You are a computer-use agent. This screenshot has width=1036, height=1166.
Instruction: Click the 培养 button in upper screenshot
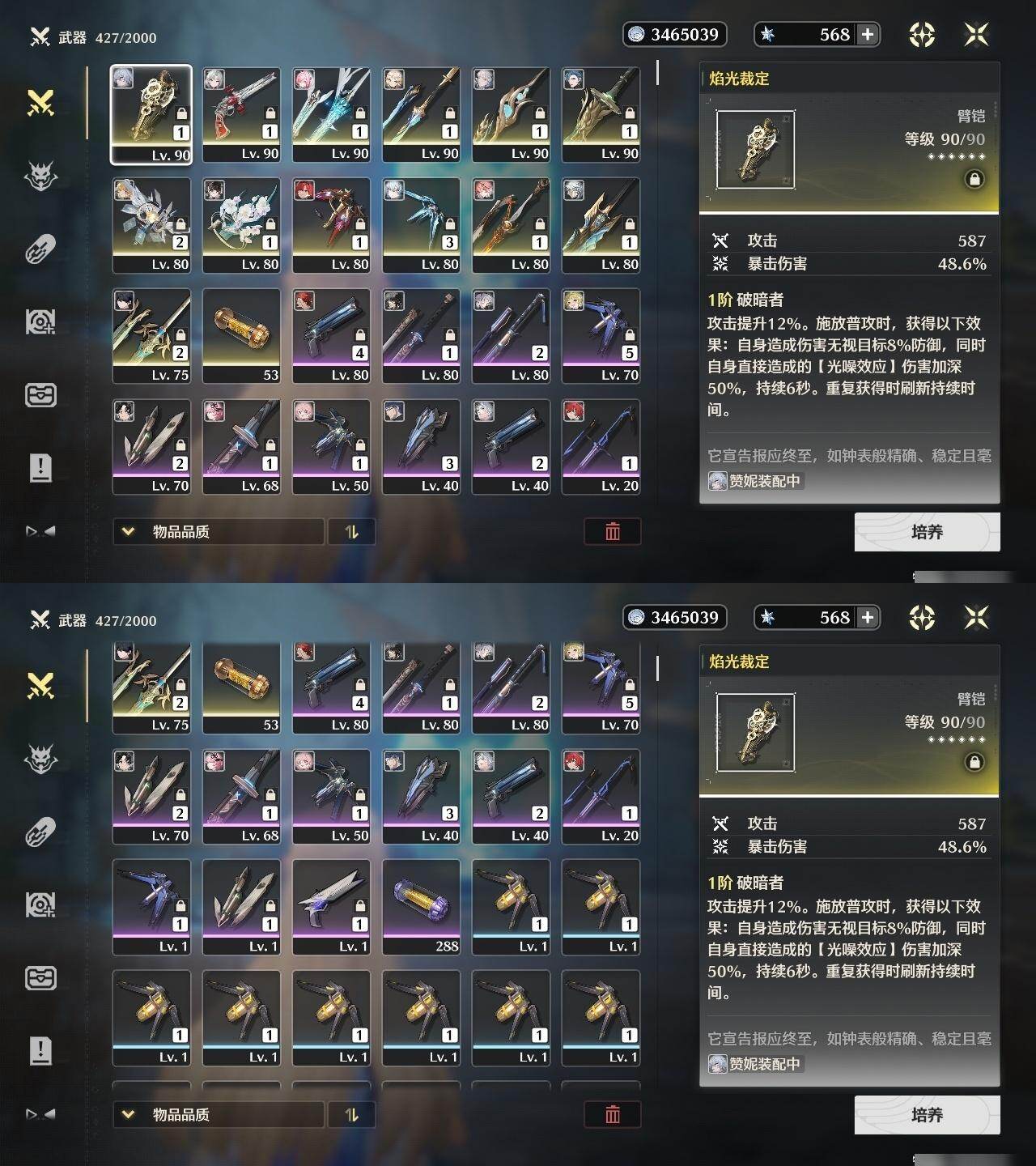[927, 532]
